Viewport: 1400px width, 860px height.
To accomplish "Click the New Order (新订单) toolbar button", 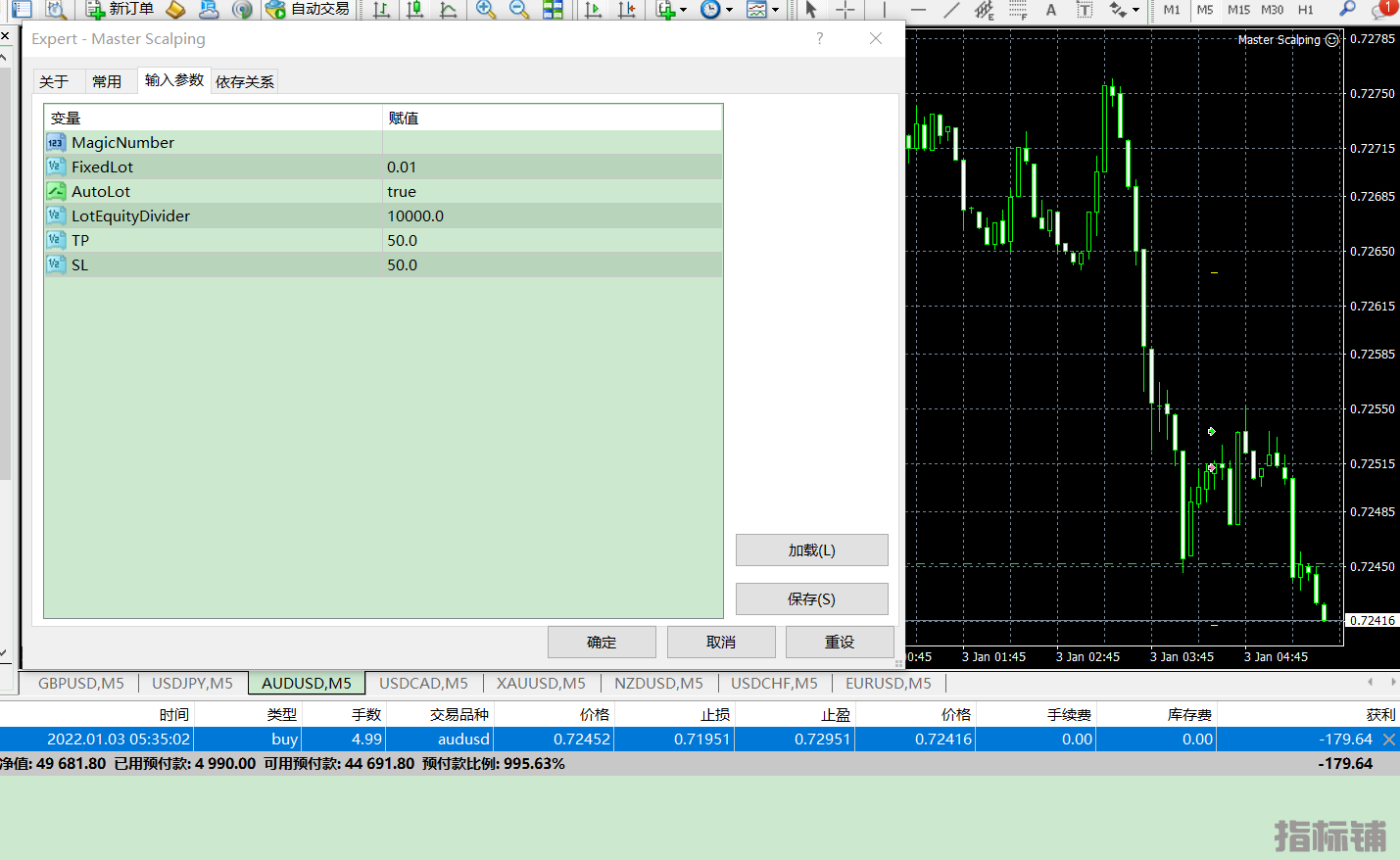I will [120, 10].
